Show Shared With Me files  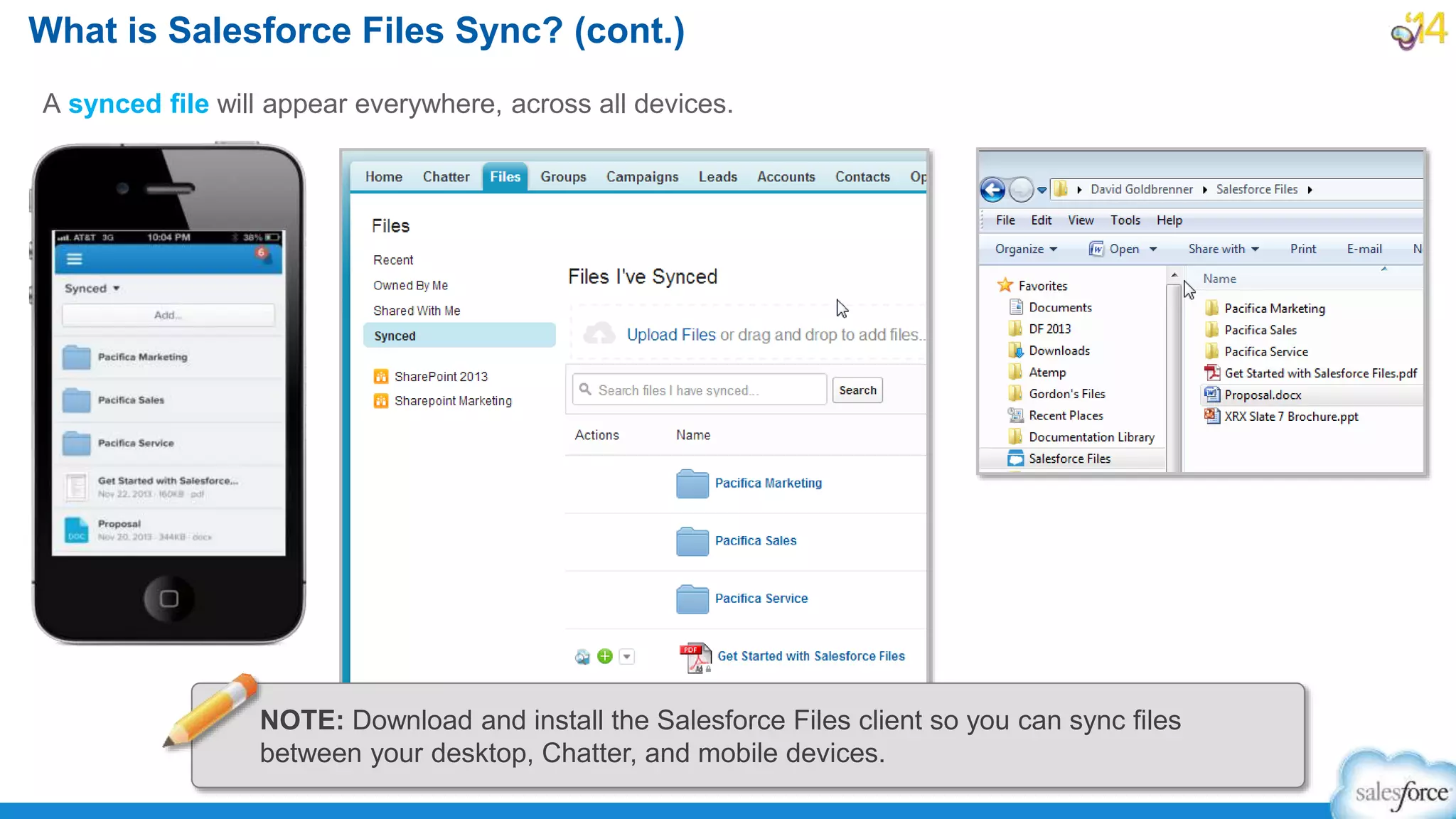pyautogui.click(x=417, y=311)
